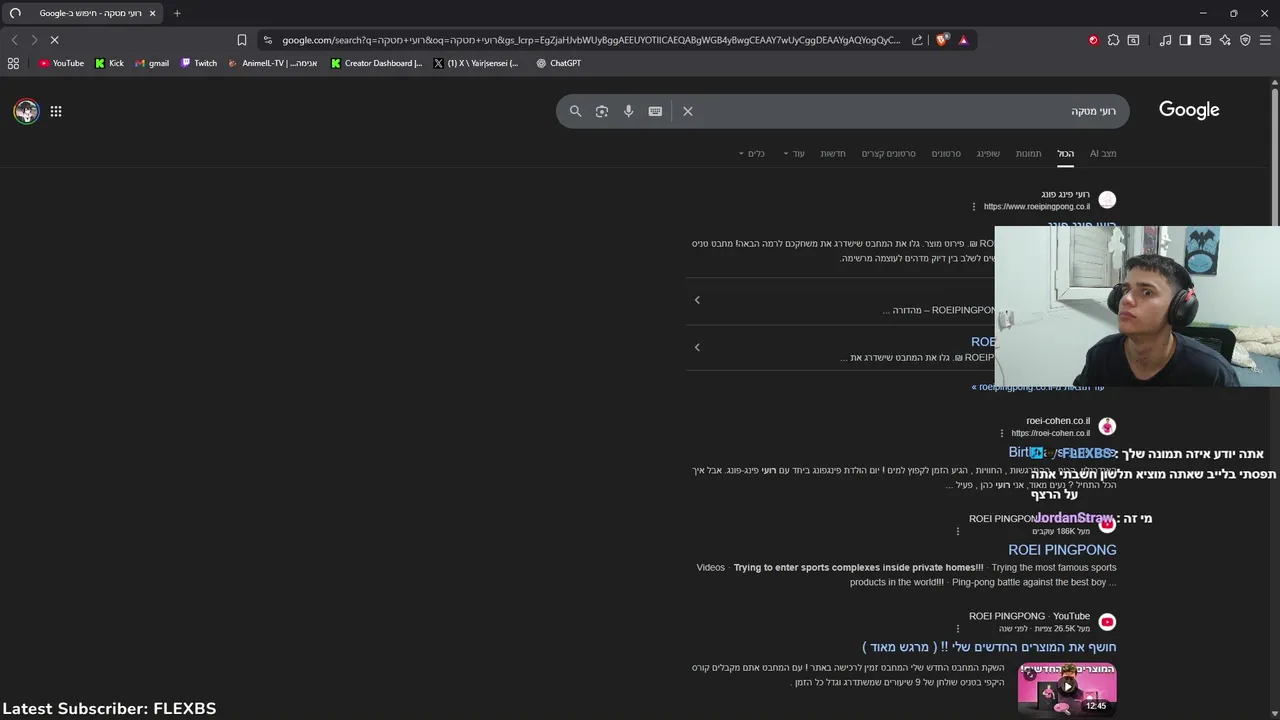The image size is (1280, 720).
Task: Open the Brave Wallet icon
Action: [1205, 40]
